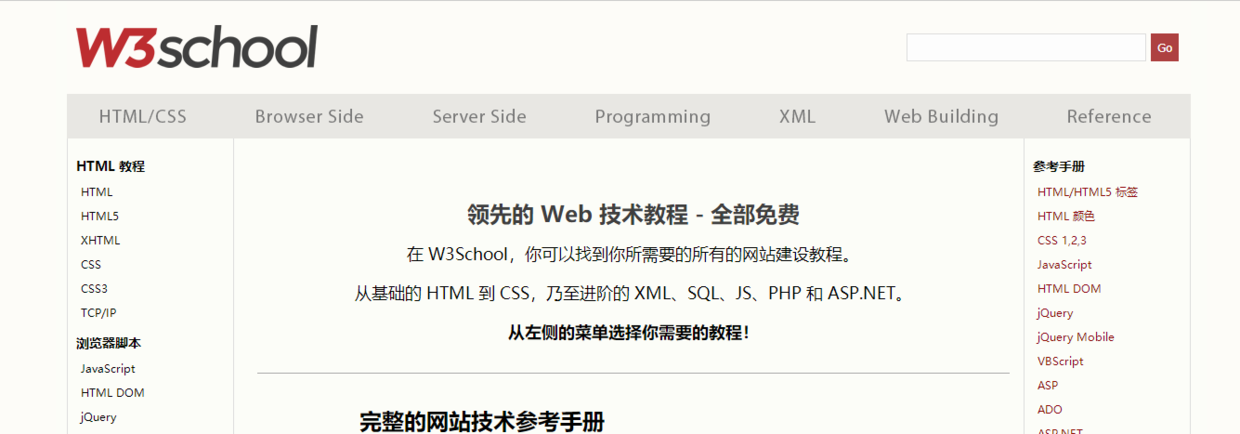Viewport: 1240px width, 434px height.
Task: Open the CSS 1,2,3 reference link
Action: pos(1062,240)
